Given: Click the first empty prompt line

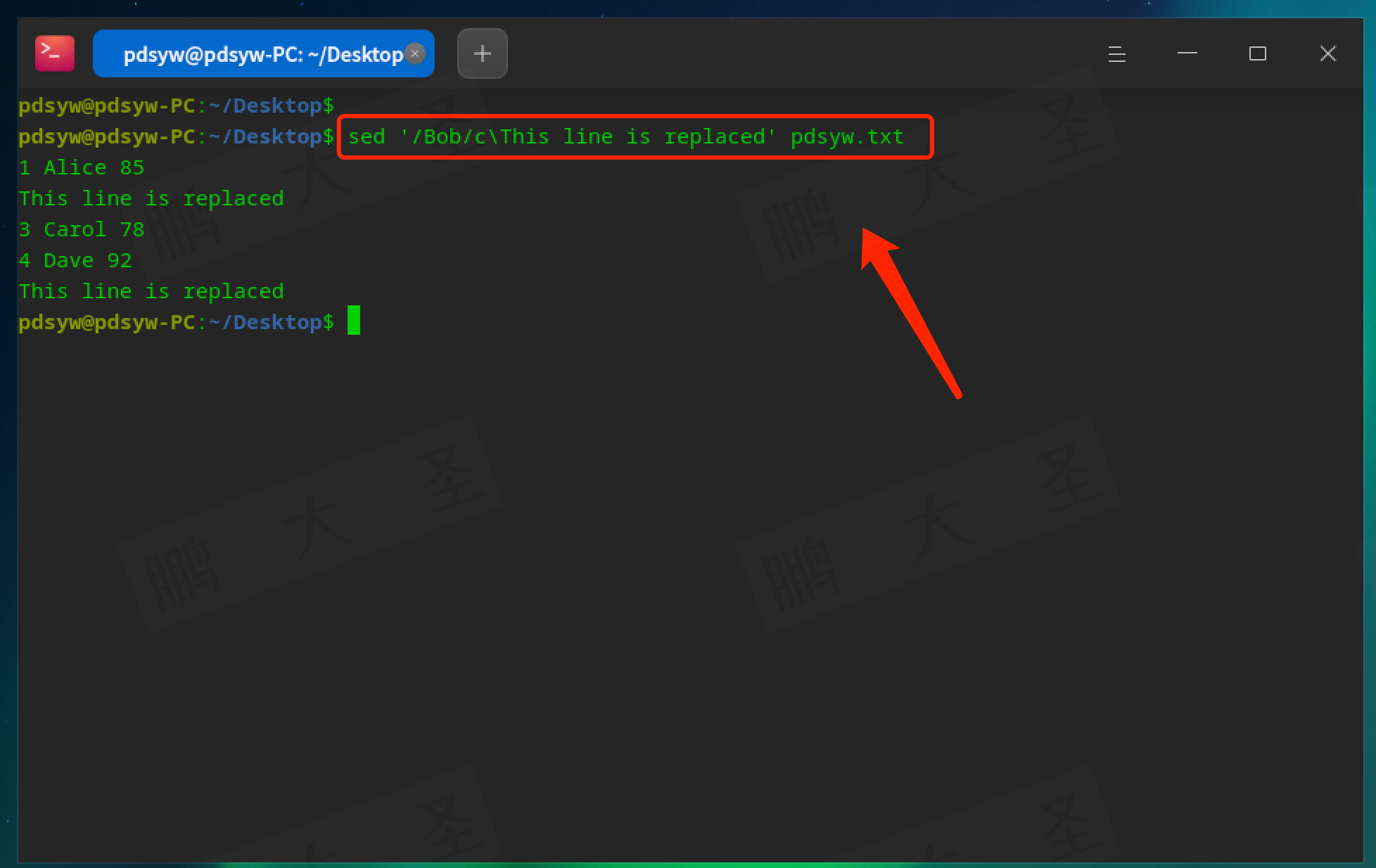Looking at the screenshot, I should point(176,106).
